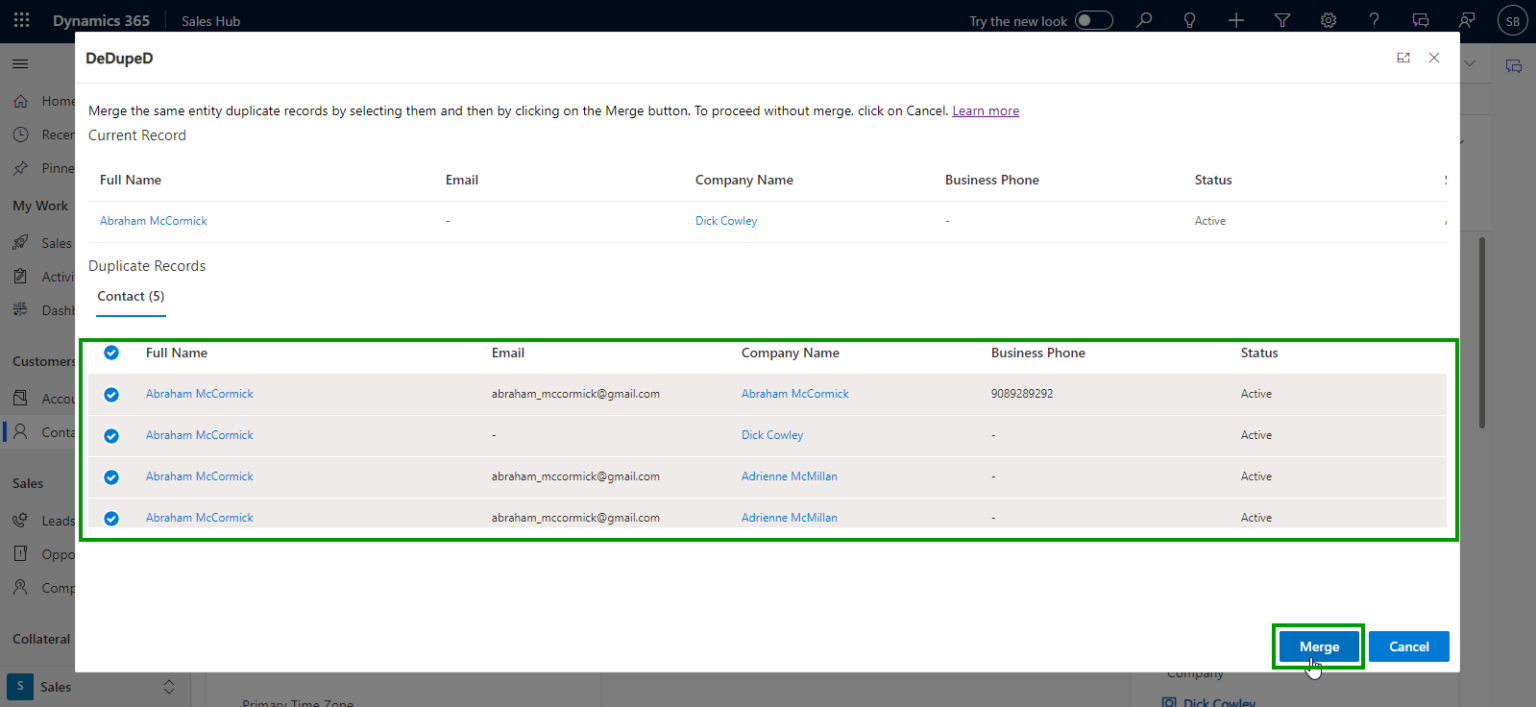The image size is (1536, 707).
Task: Click the lightbulb assistance icon
Action: (1190, 20)
